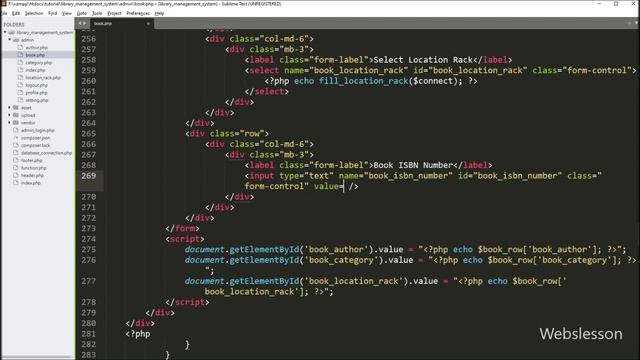Close the book.php tab
Viewport: 640px width, 360px height.
(x=148, y=24)
